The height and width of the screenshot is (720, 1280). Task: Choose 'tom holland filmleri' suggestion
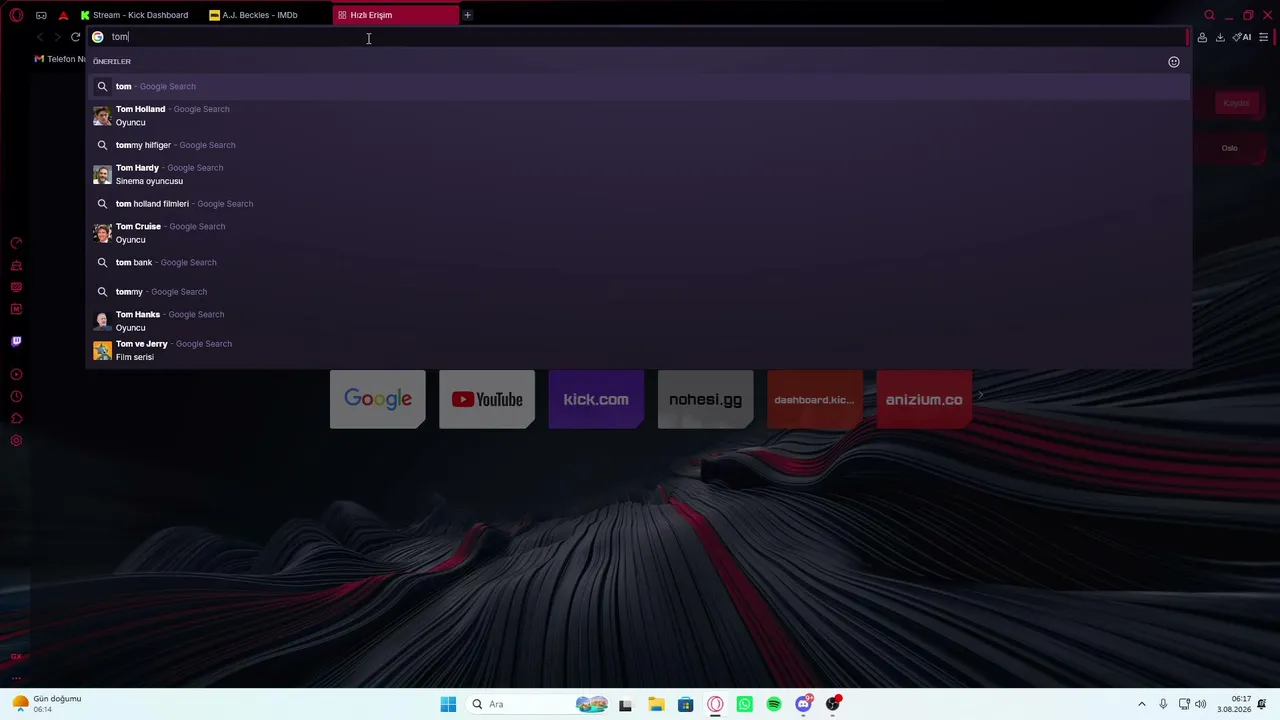coord(638,204)
